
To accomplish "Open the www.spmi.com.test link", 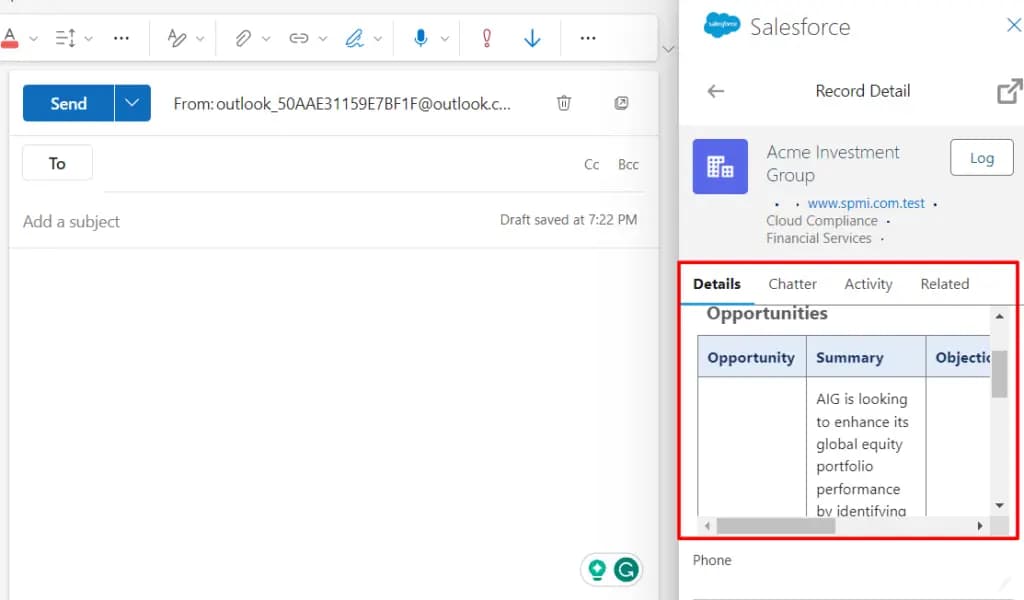I will coord(866,203).
